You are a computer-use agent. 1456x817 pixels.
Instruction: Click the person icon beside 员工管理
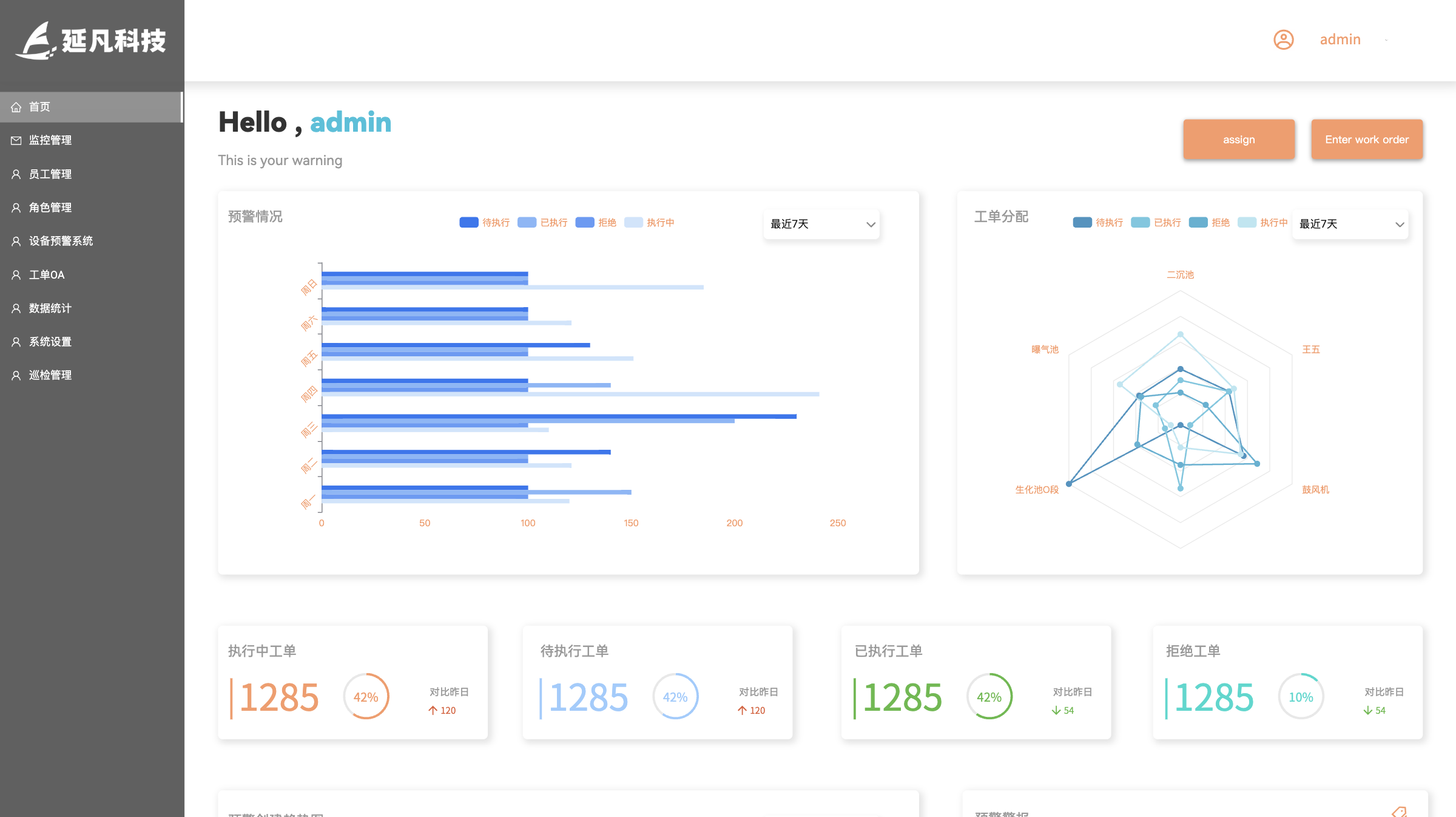point(16,174)
